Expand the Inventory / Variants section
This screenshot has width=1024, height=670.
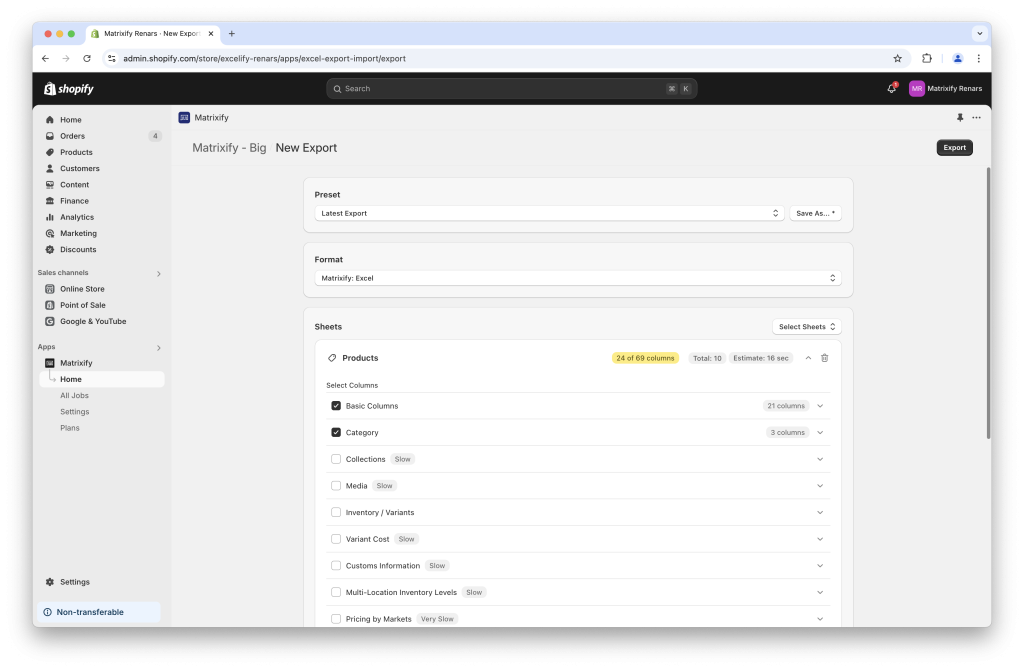coord(820,511)
